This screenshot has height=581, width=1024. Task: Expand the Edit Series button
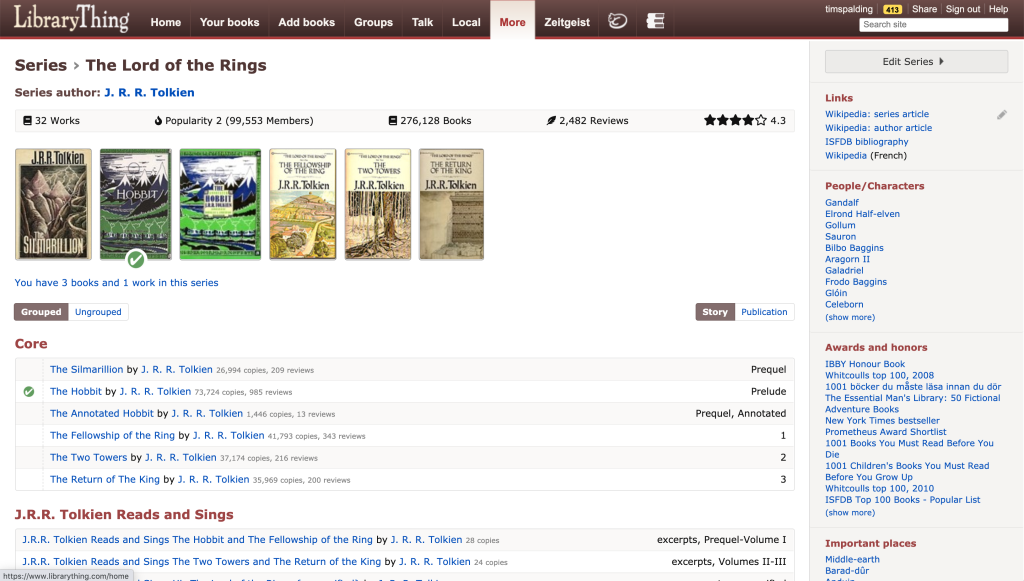coord(916,61)
